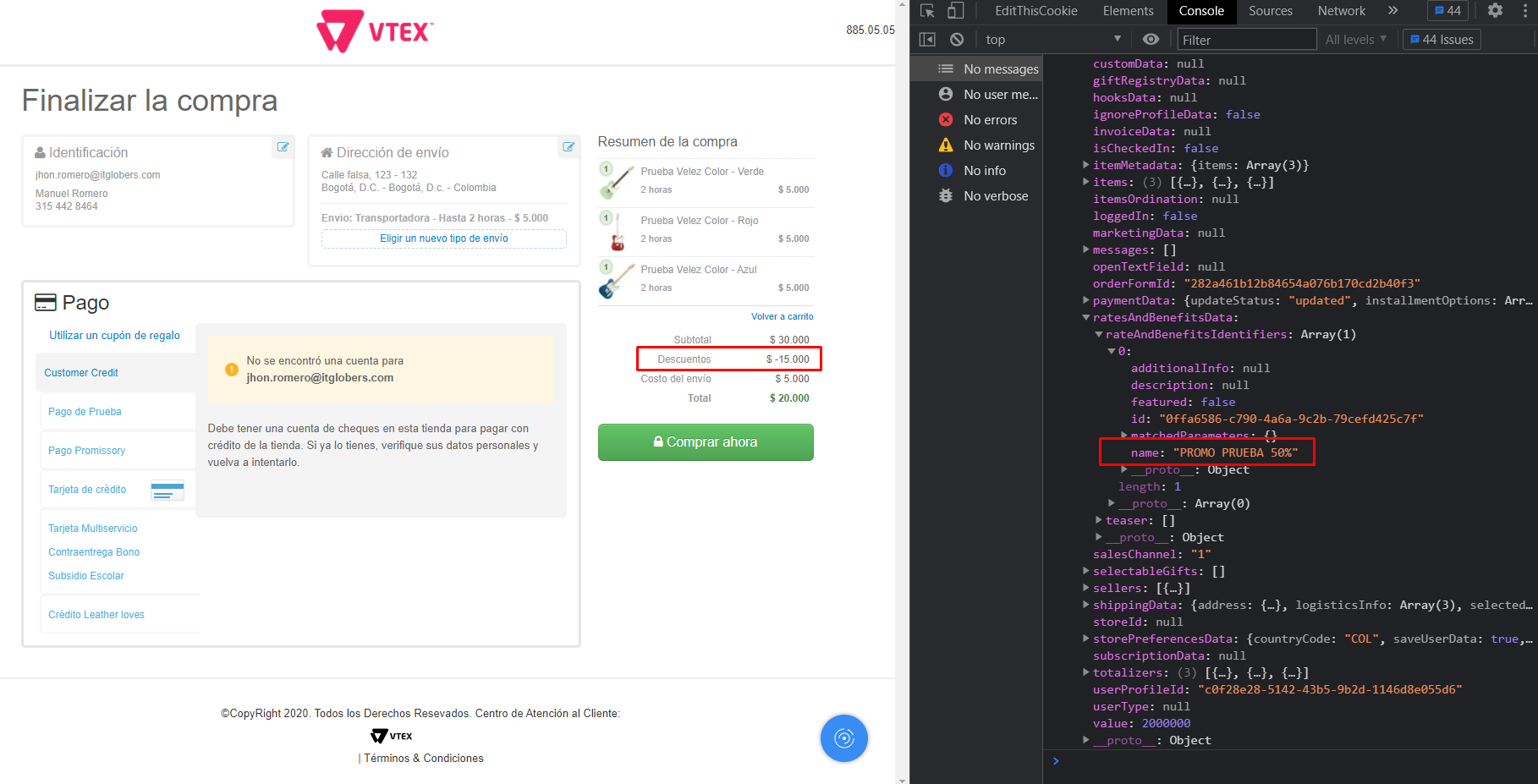Select Pago Promissory payment option
1538x784 pixels.
86,451
